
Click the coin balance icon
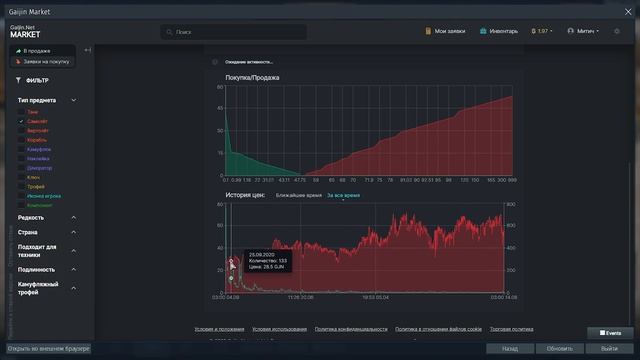tap(533, 31)
